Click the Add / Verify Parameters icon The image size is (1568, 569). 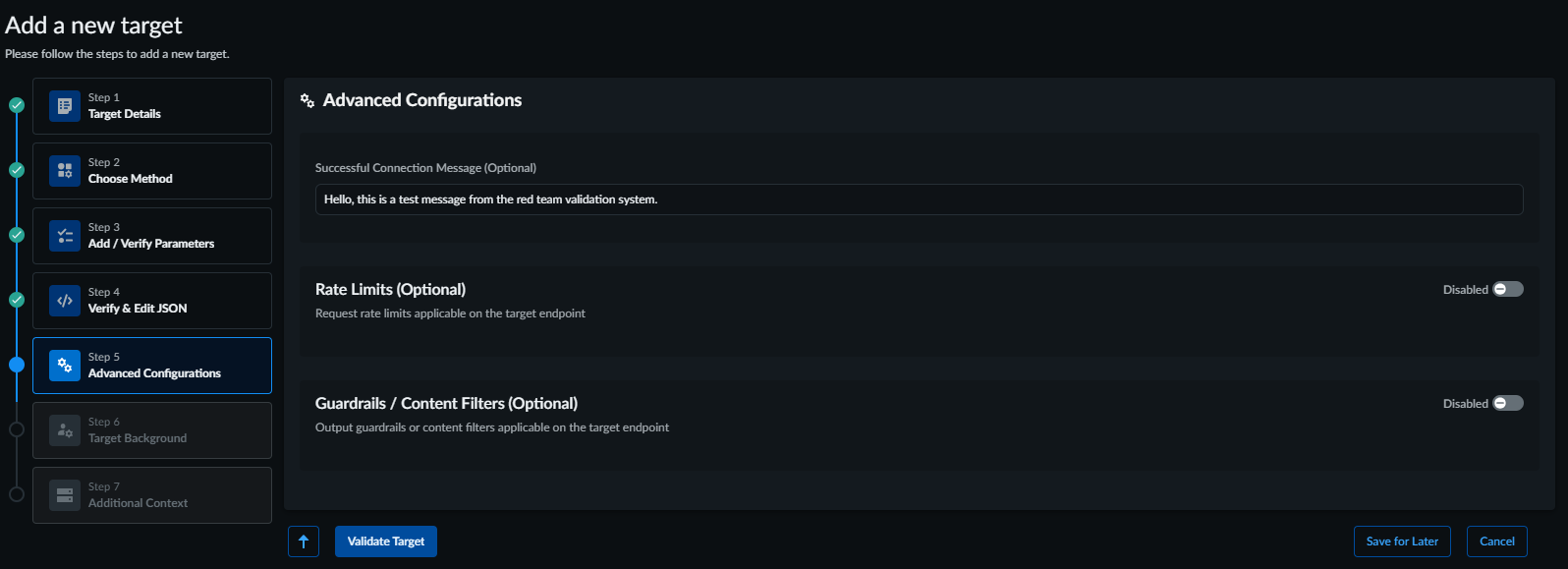coord(65,236)
